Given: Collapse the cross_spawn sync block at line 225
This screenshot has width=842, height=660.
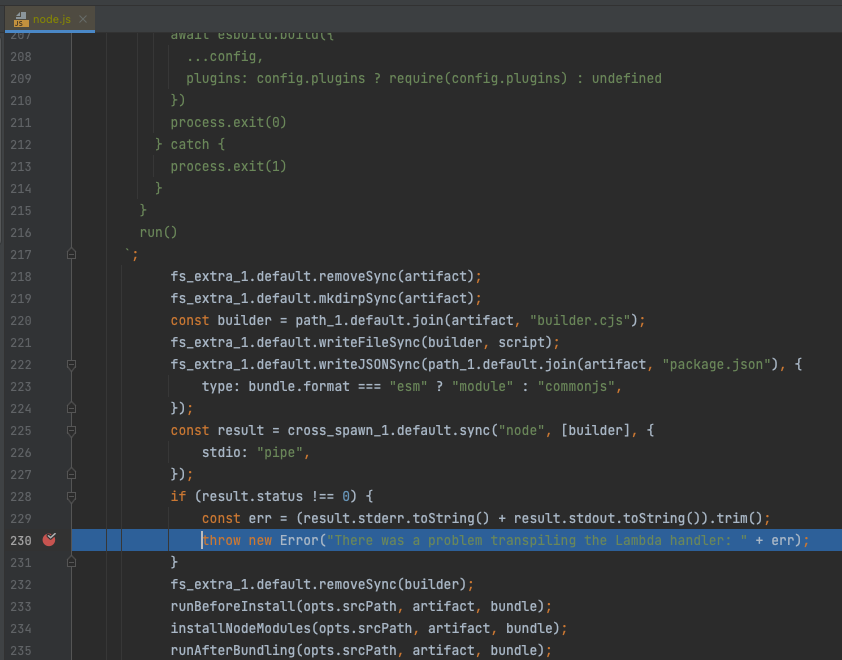Looking at the screenshot, I should click(x=71, y=430).
